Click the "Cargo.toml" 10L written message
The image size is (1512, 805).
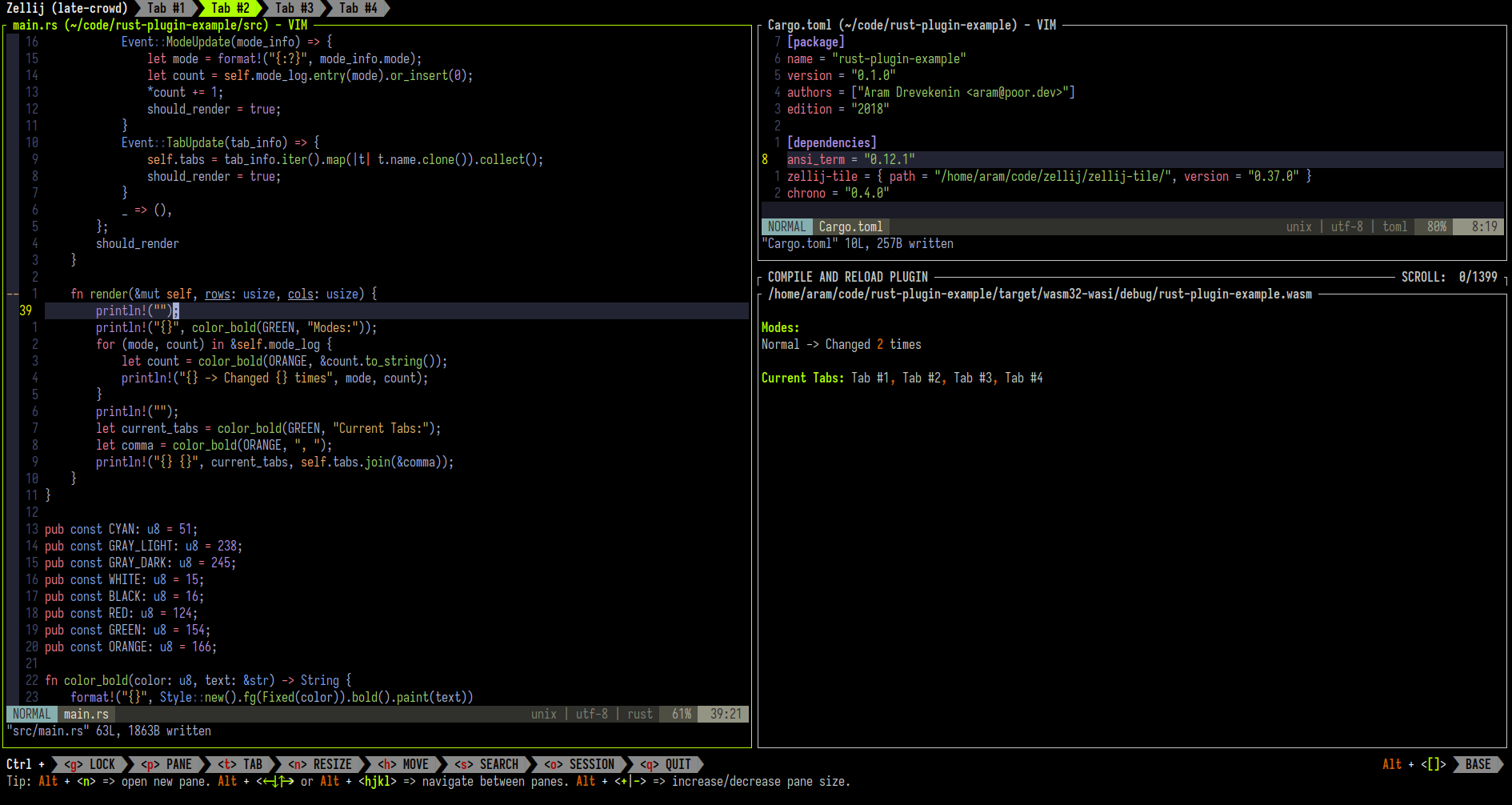click(x=858, y=243)
